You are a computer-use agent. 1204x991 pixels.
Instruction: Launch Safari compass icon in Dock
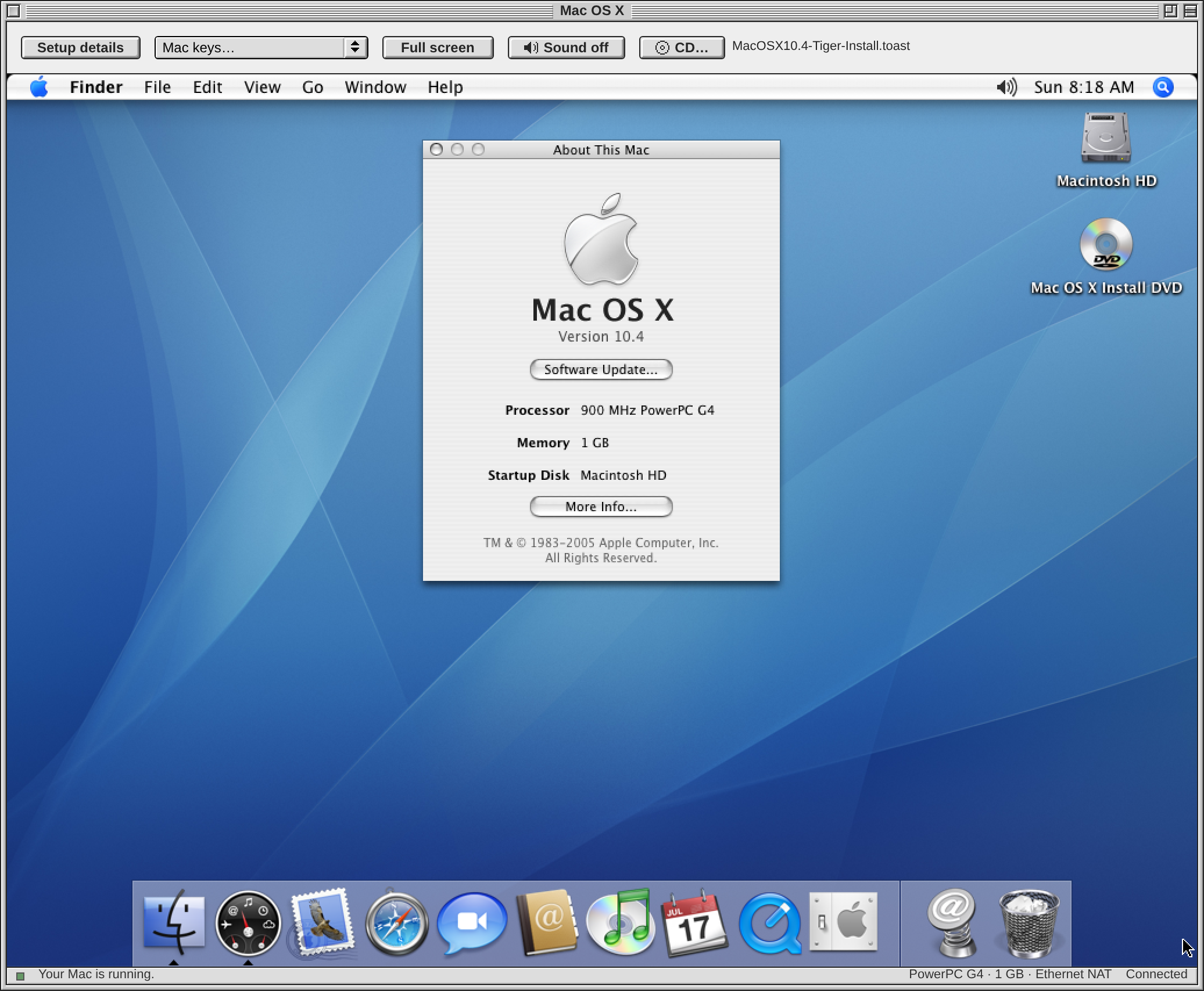point(397,923)
